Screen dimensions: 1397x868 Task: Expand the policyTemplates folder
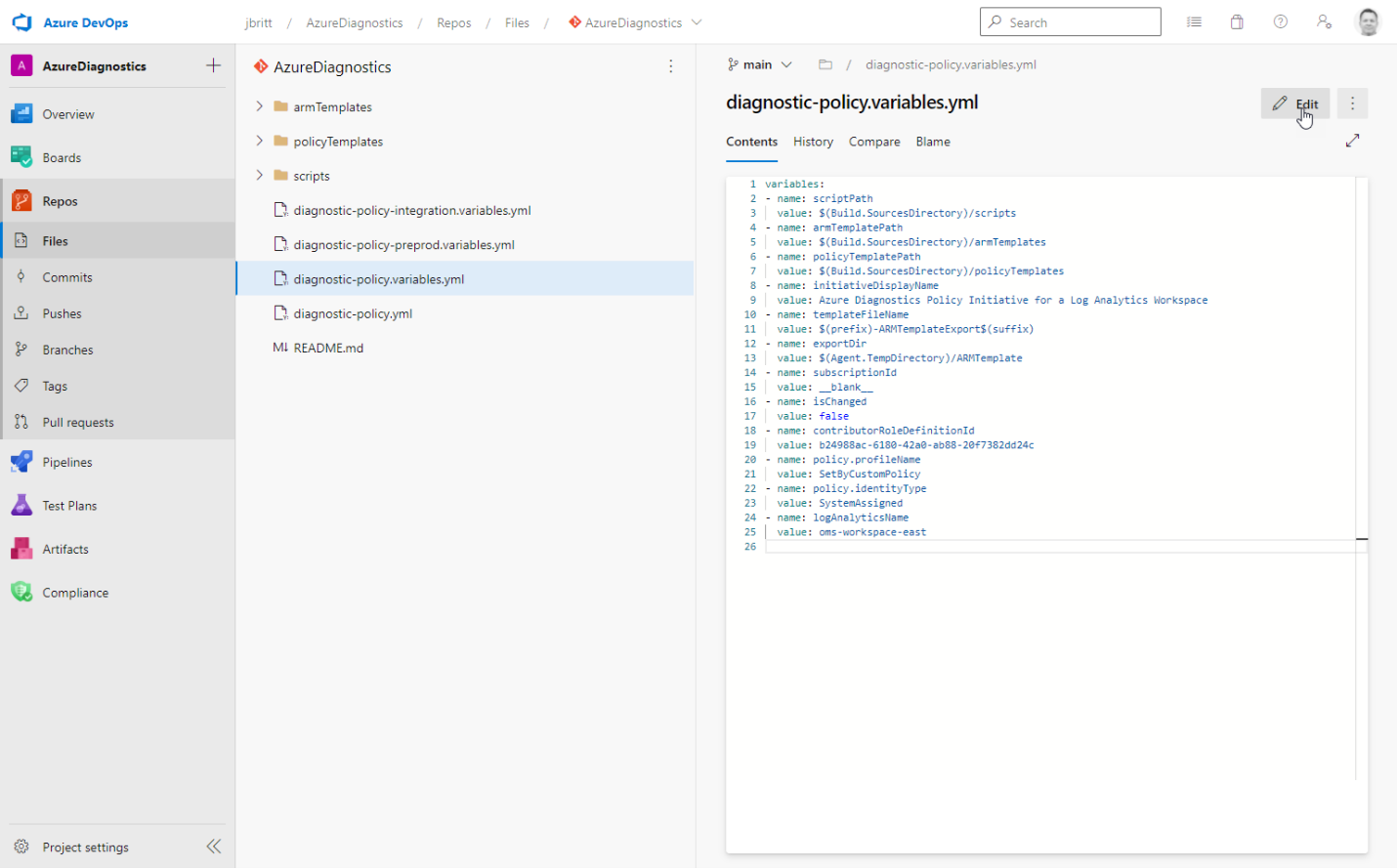pos(259,141)
